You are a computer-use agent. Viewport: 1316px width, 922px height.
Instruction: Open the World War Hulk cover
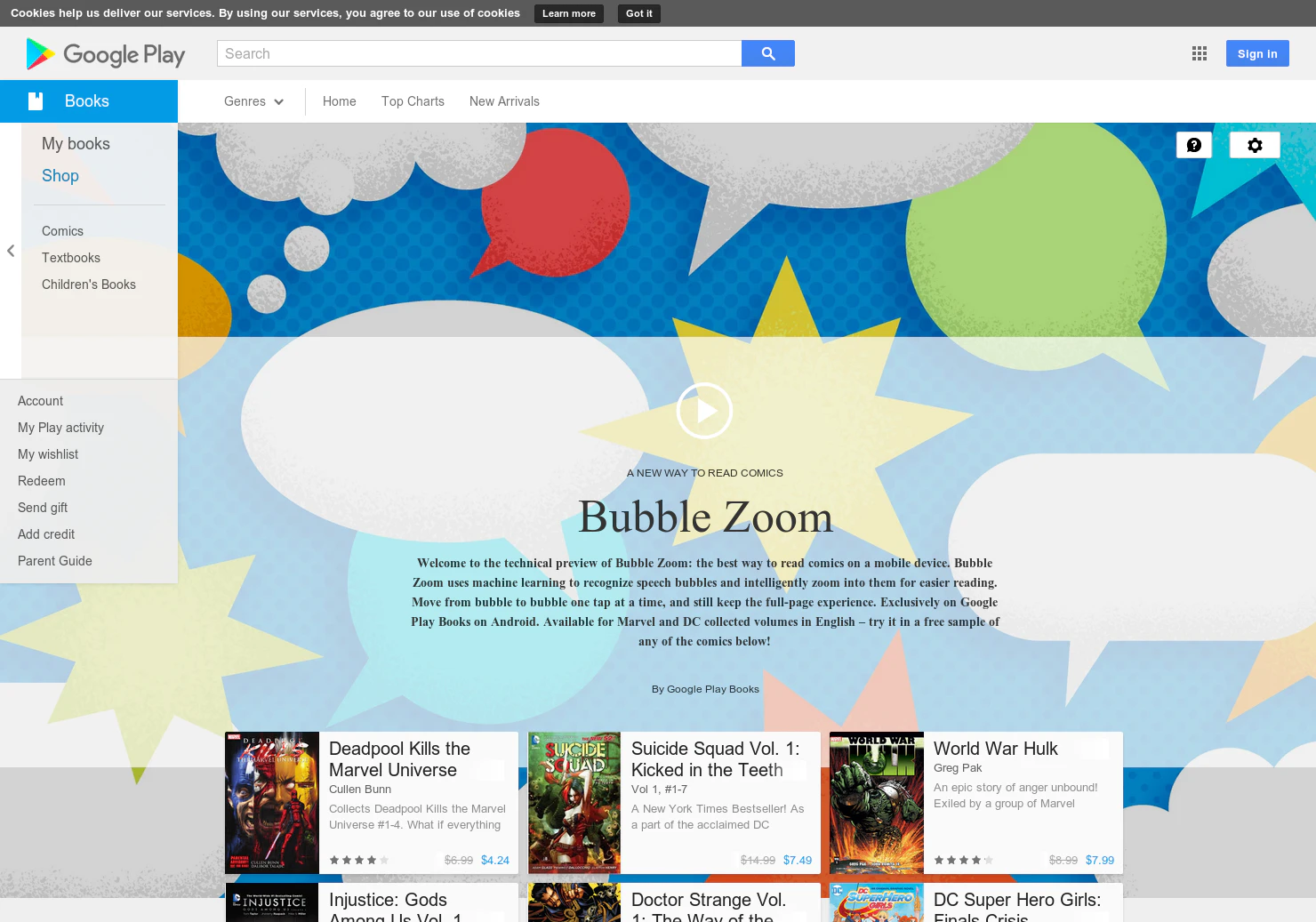click(x=877, y=803)
